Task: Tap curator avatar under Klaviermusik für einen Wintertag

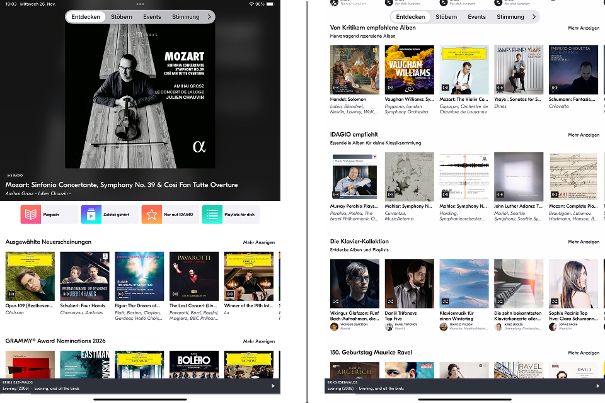Action: click(x=443, y=327)
